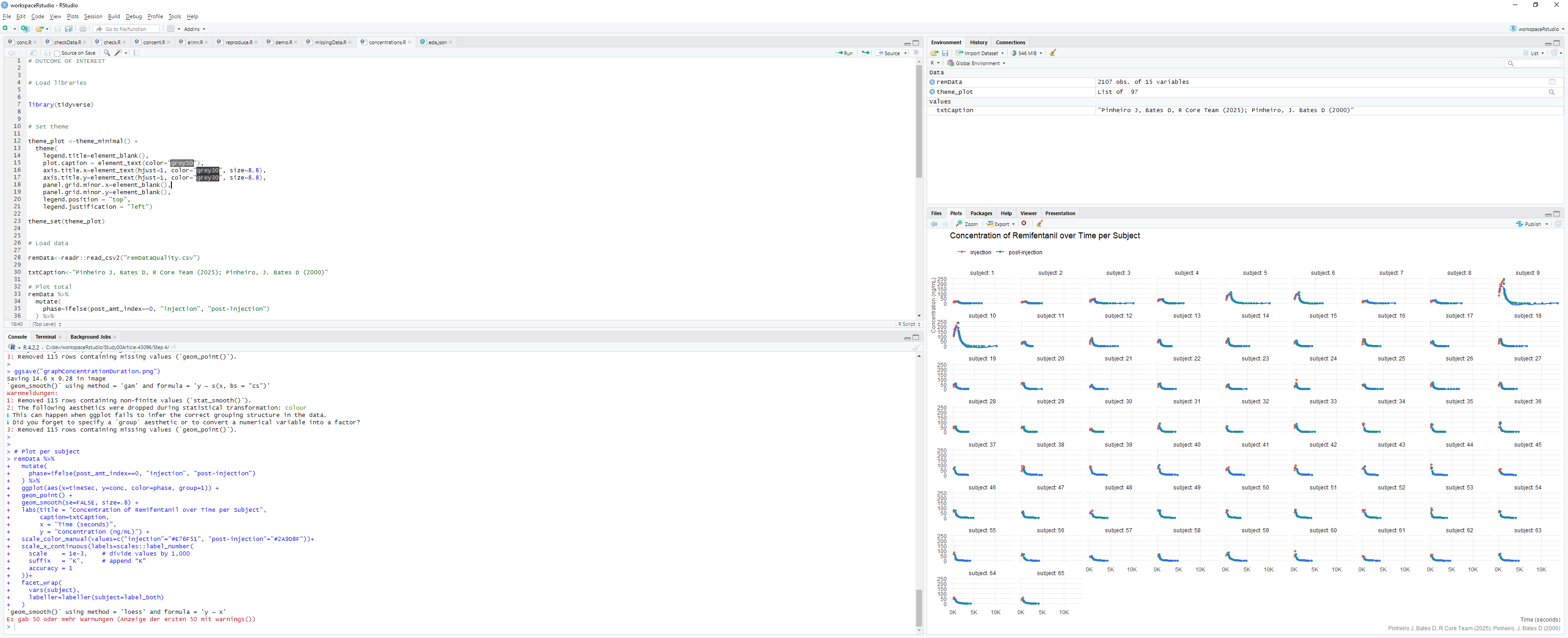Screen dimensions: 1568x638
Task: Expand the remData object details
Action: (932, 82)
